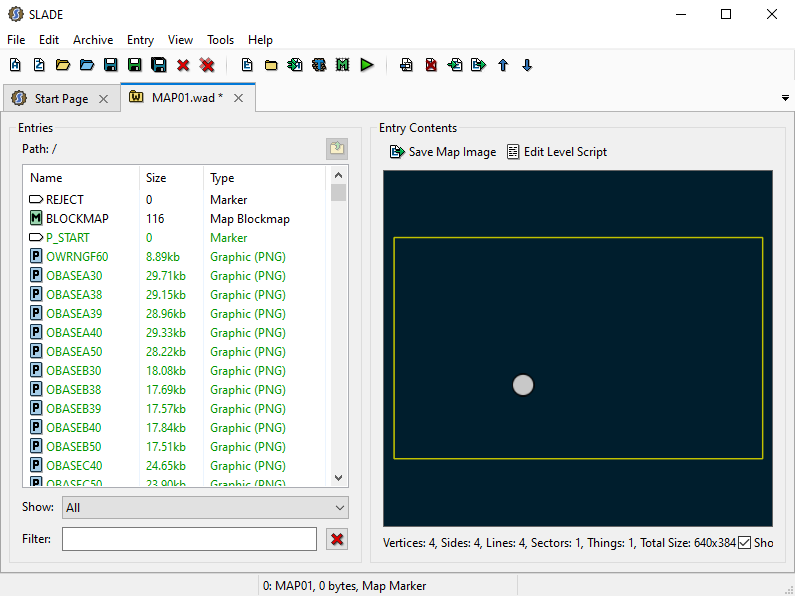Open the tab list dropdown arrow
795x596 pixels.
(784, 98)
